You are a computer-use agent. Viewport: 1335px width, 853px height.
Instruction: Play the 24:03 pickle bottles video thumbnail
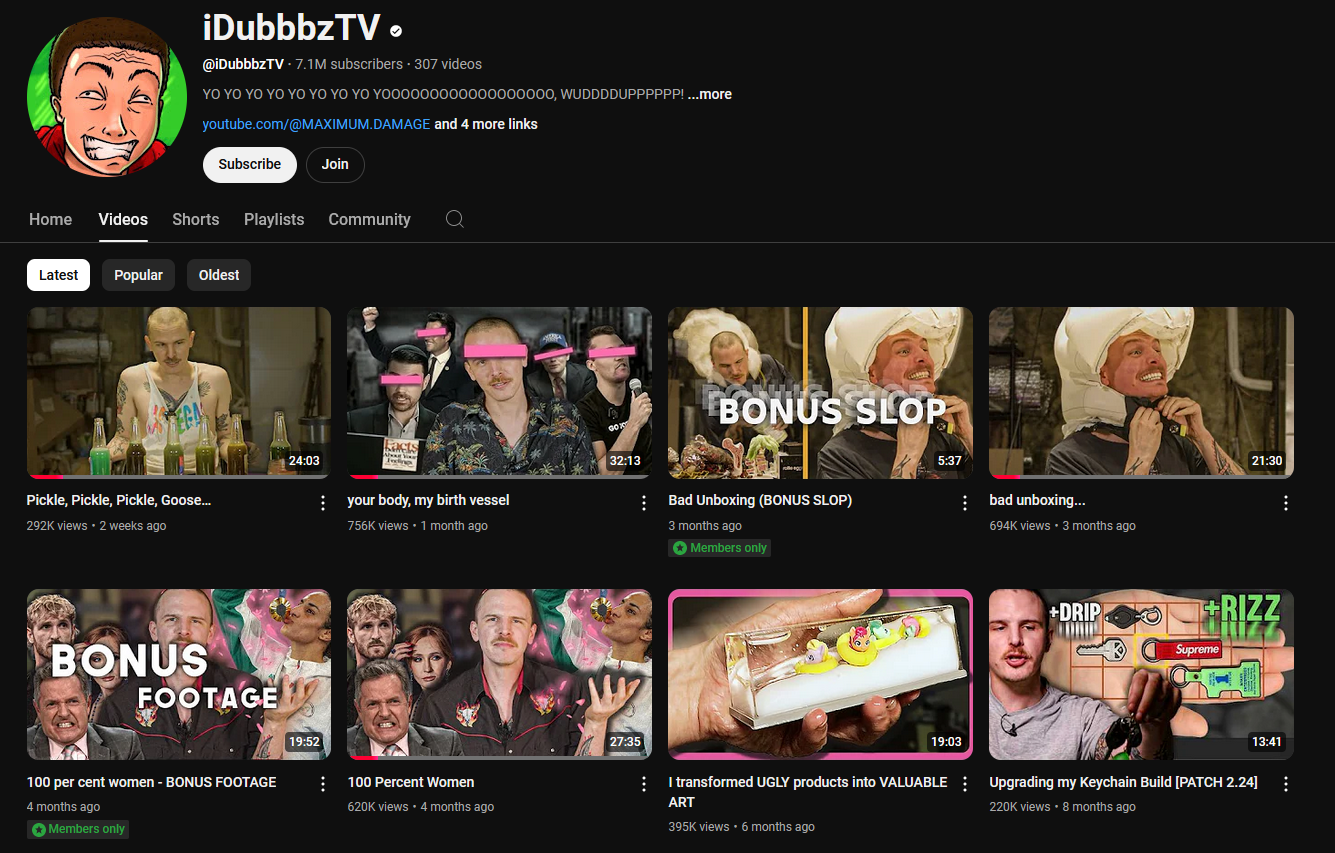[179, 392]
